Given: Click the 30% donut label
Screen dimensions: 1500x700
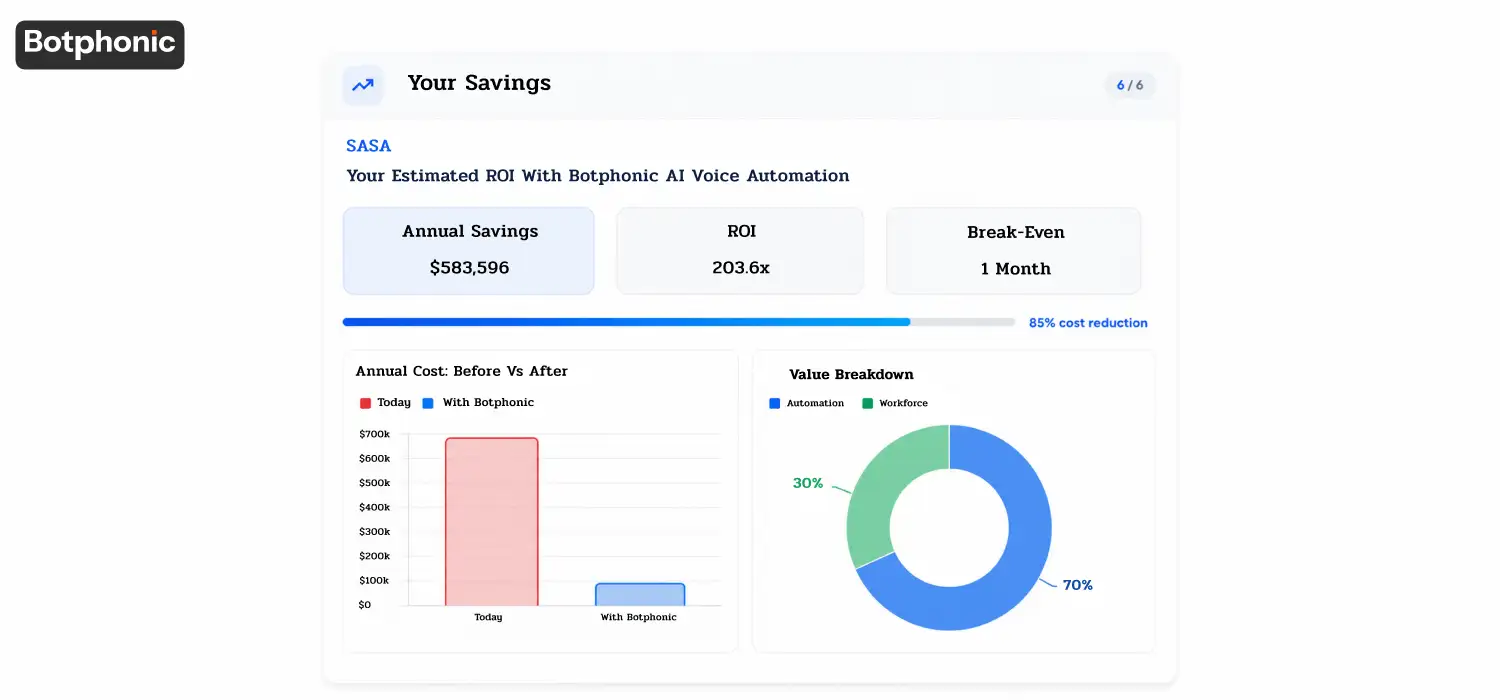Looking at the screenshot, I should pos(808,483).
